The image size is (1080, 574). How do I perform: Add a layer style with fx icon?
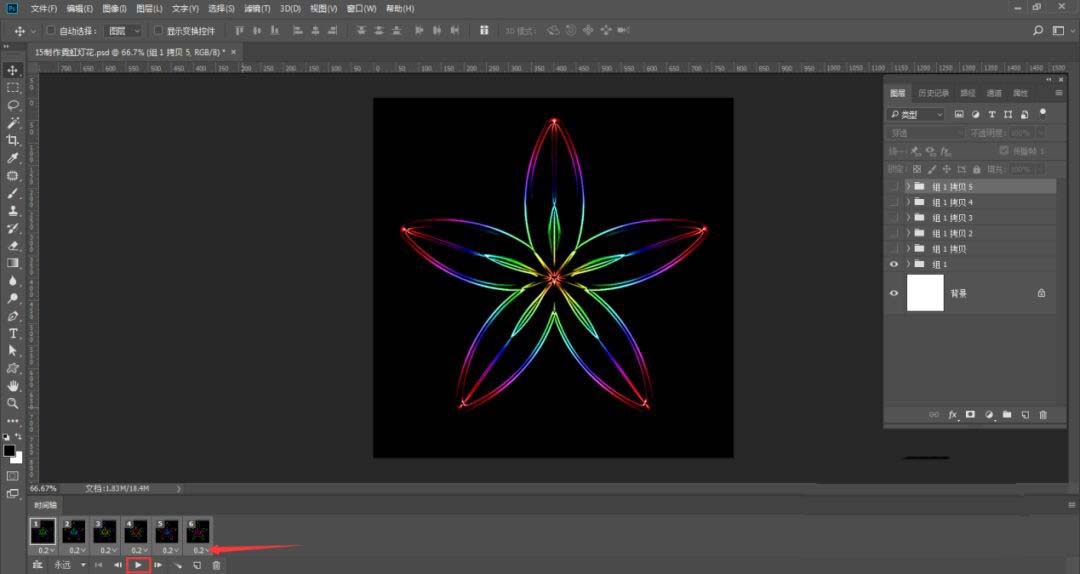(953, 415)
